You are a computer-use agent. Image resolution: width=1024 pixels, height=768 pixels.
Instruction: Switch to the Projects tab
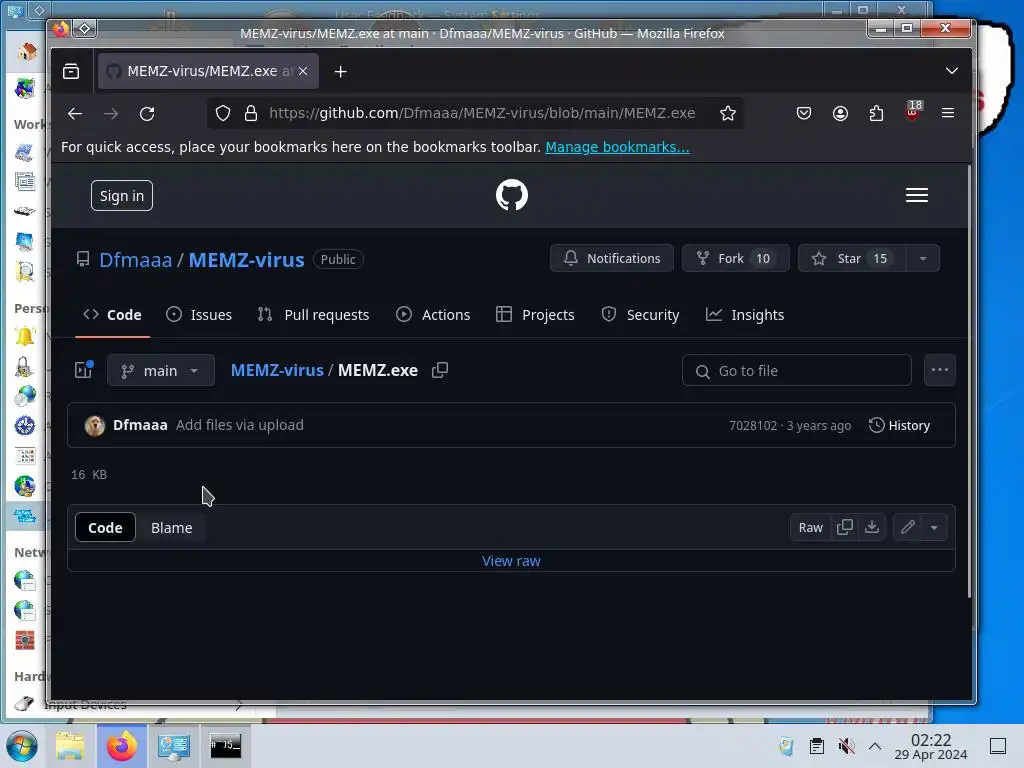pyautogui.click(x=535, y=315)
